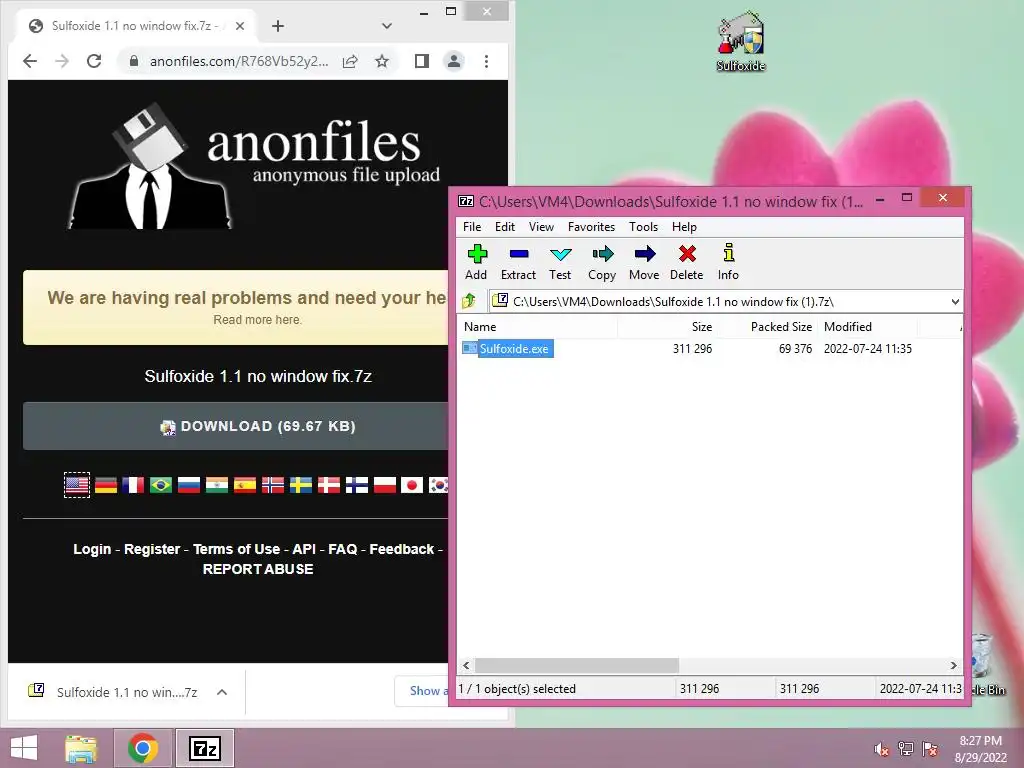The image size is (1024, 768).
Task: Open the Sulfoxide desktop shortcut
Action: coord(741,41)
